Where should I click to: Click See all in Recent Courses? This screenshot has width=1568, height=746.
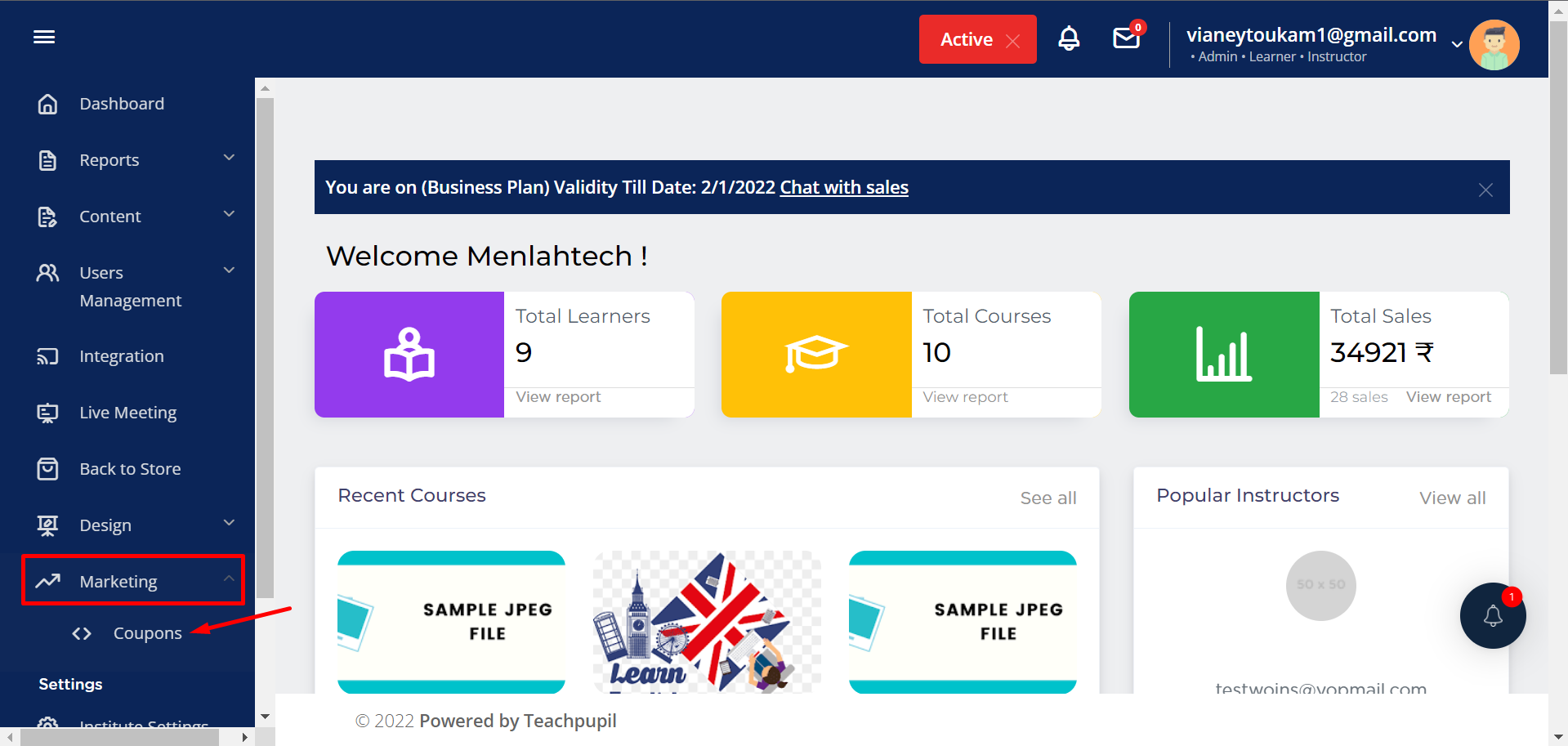point(1048,498)
